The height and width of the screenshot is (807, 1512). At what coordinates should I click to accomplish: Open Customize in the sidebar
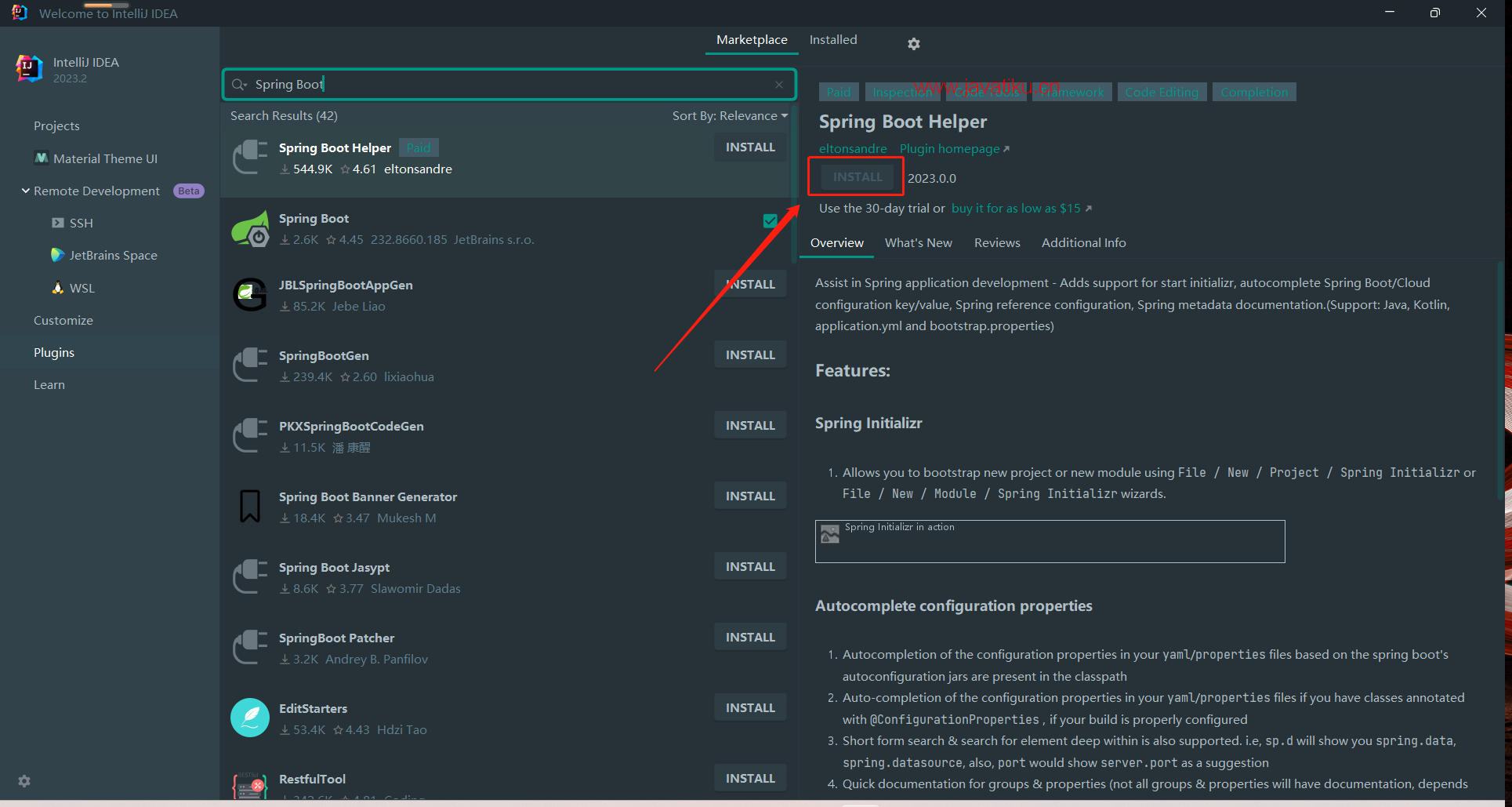(63, 321)
